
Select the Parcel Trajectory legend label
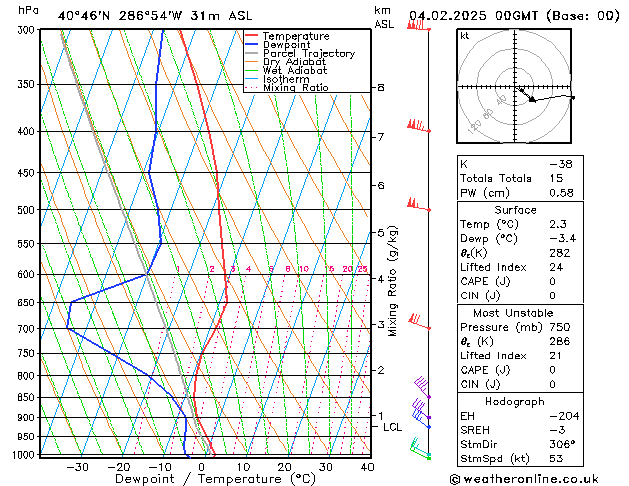click(309, 53)
